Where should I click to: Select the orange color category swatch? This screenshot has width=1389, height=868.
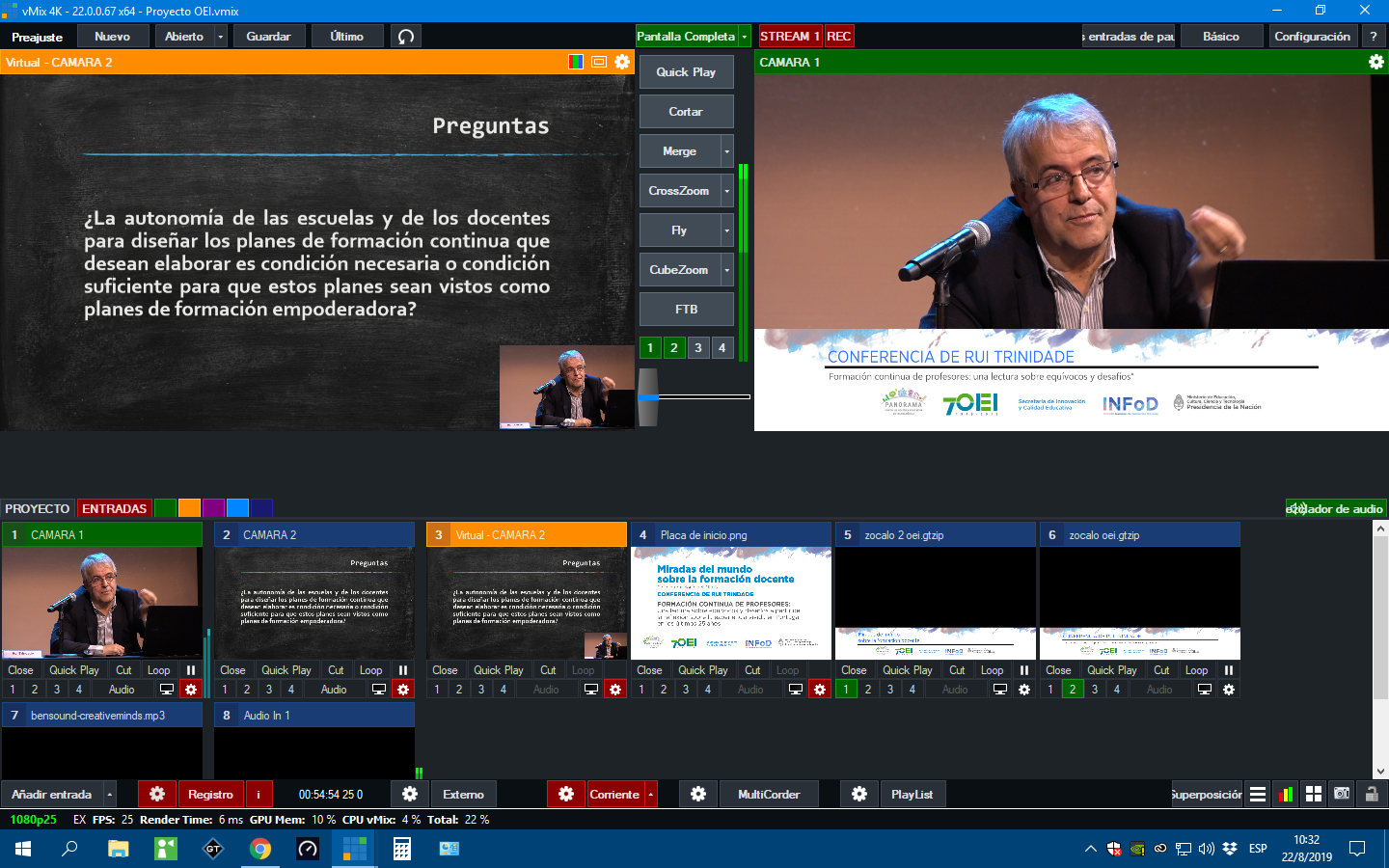(x=189, y=508)
